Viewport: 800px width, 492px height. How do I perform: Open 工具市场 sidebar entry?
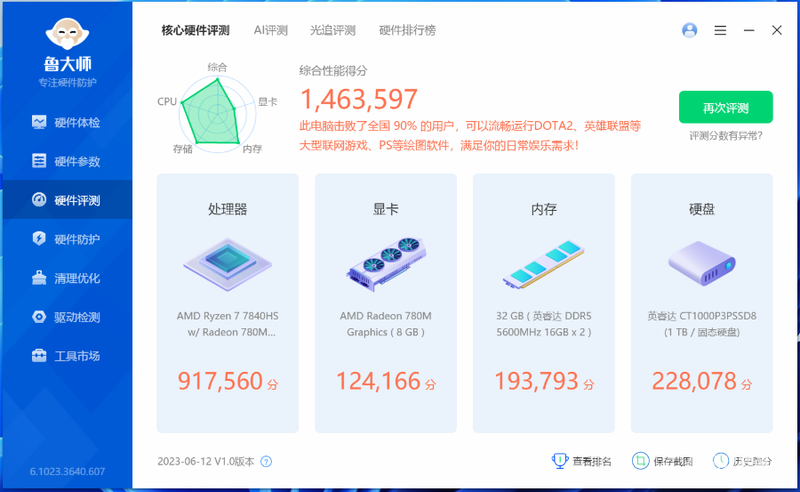click(66, 356)
